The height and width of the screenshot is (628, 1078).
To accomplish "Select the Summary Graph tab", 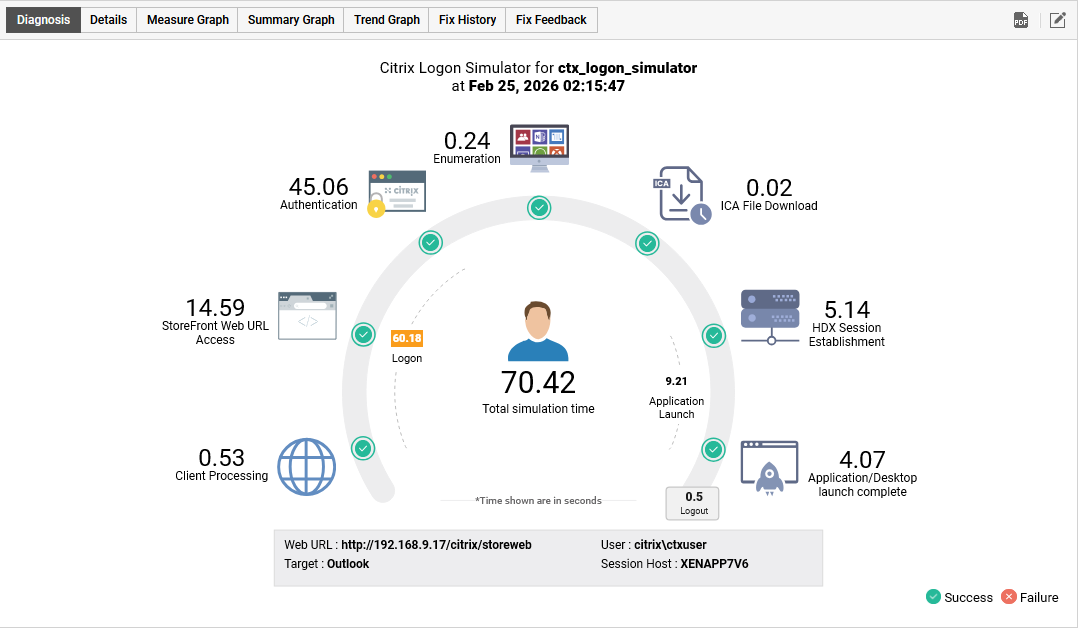I will tap(291, 20).
